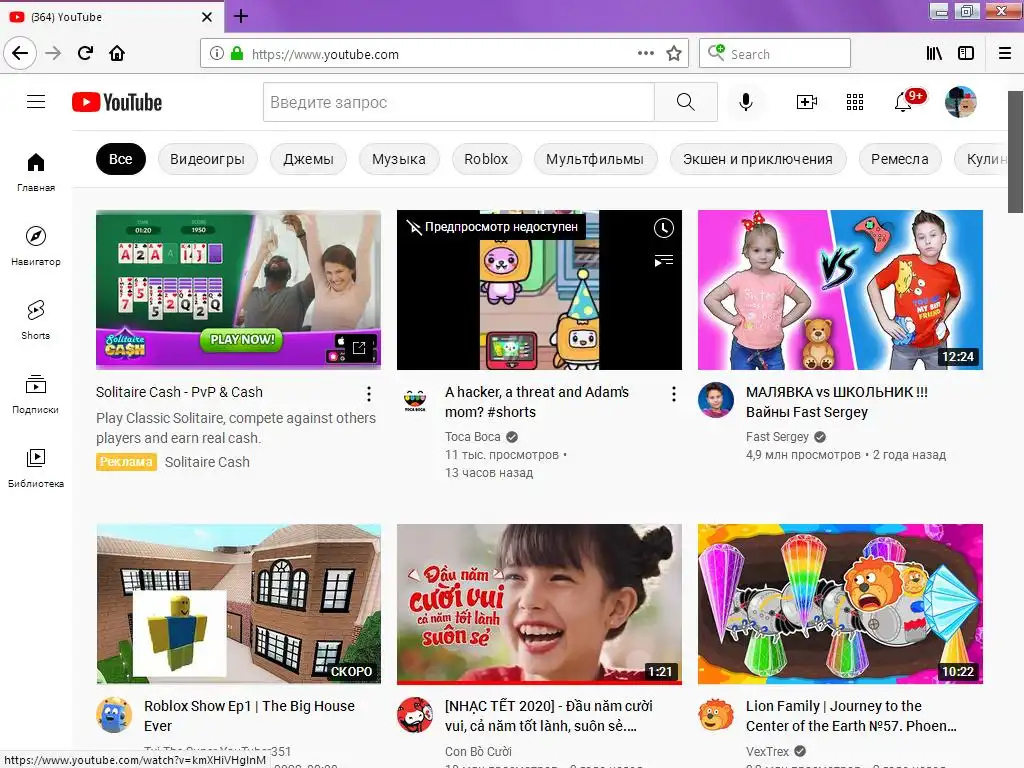Open the Con Bò Cười channel avatar

pyautogui.click(x=415, y=714)
